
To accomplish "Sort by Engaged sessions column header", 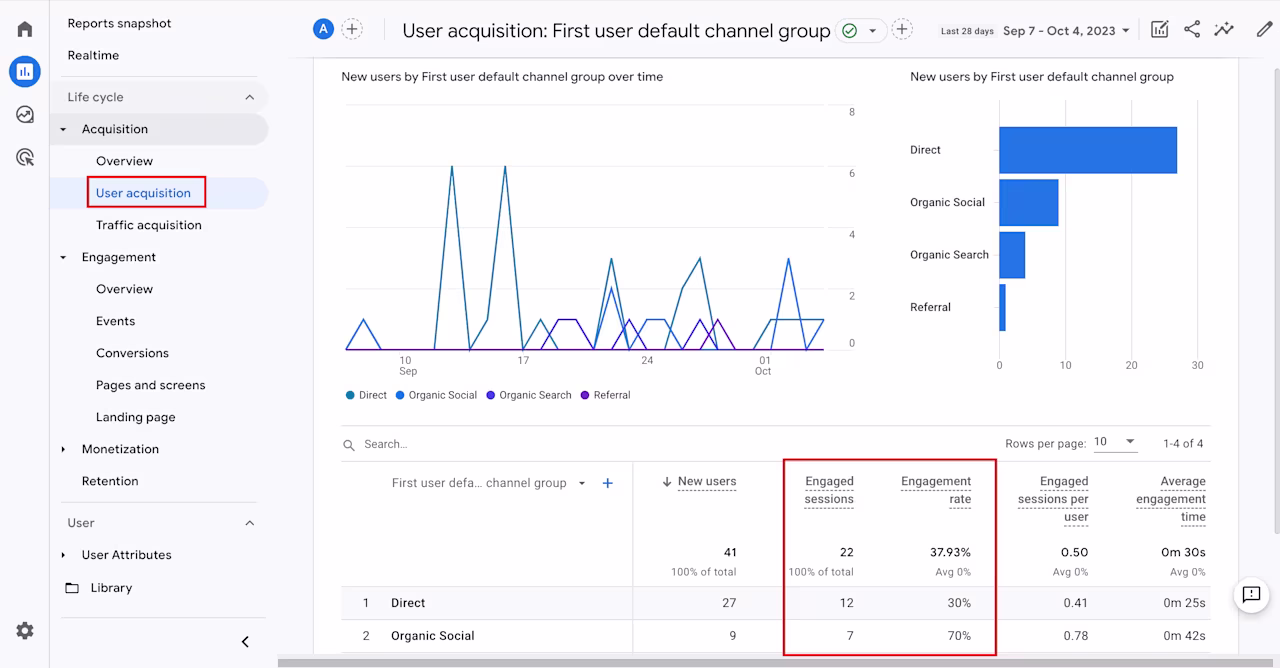I will tap(829, 490).
